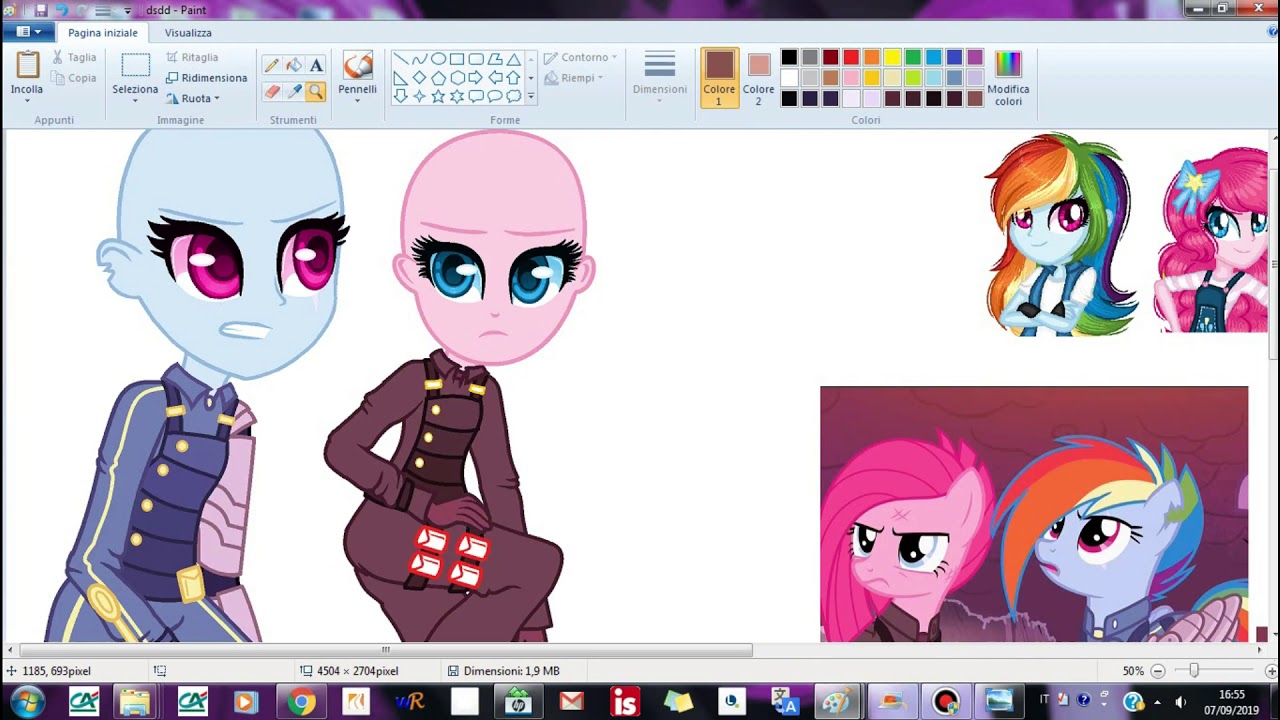This screenshot has width=1280, height=720.
Task: Open the Incolla dropdown arrow
Action: (x=27, y=101)
